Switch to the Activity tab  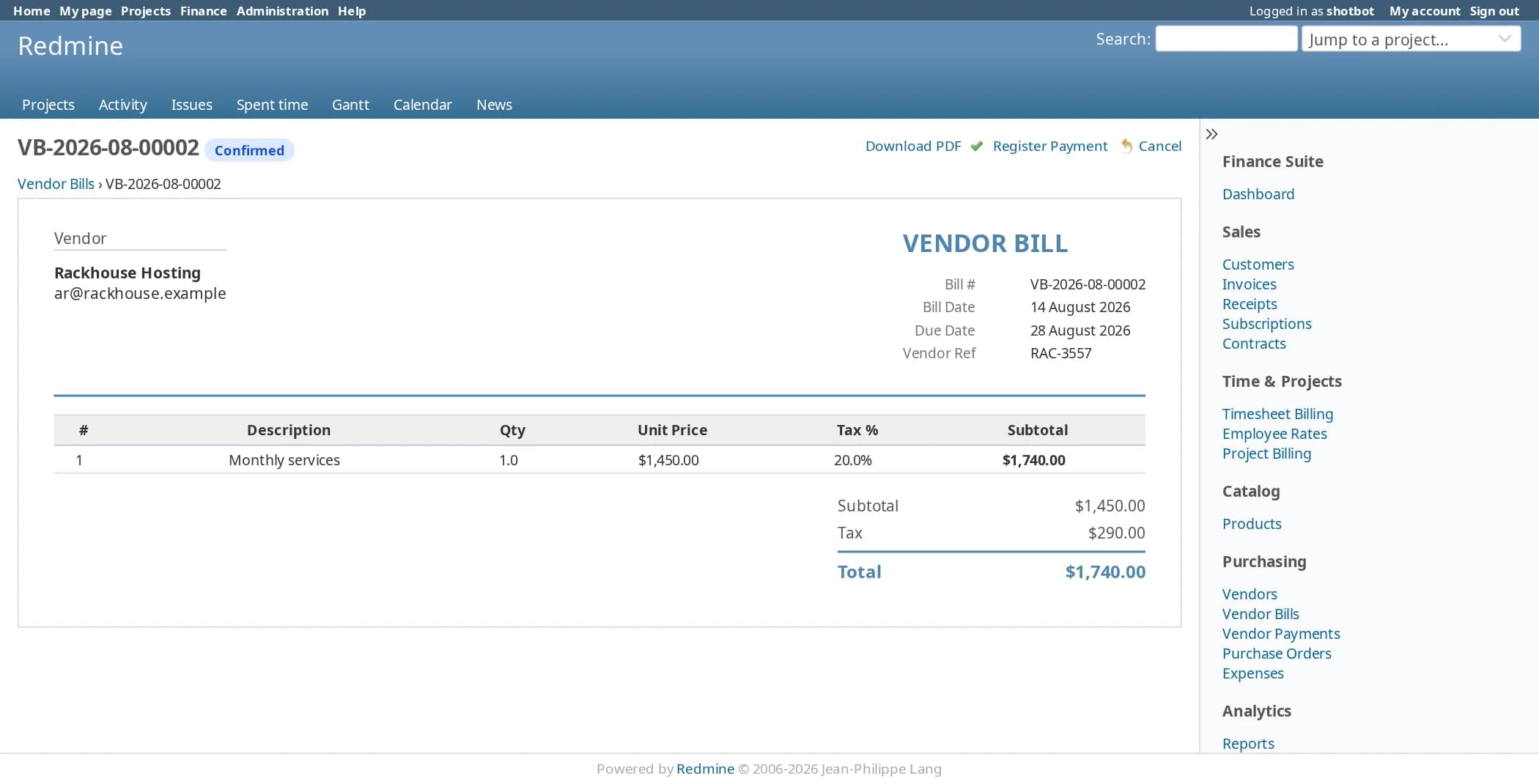pos(123,105)
